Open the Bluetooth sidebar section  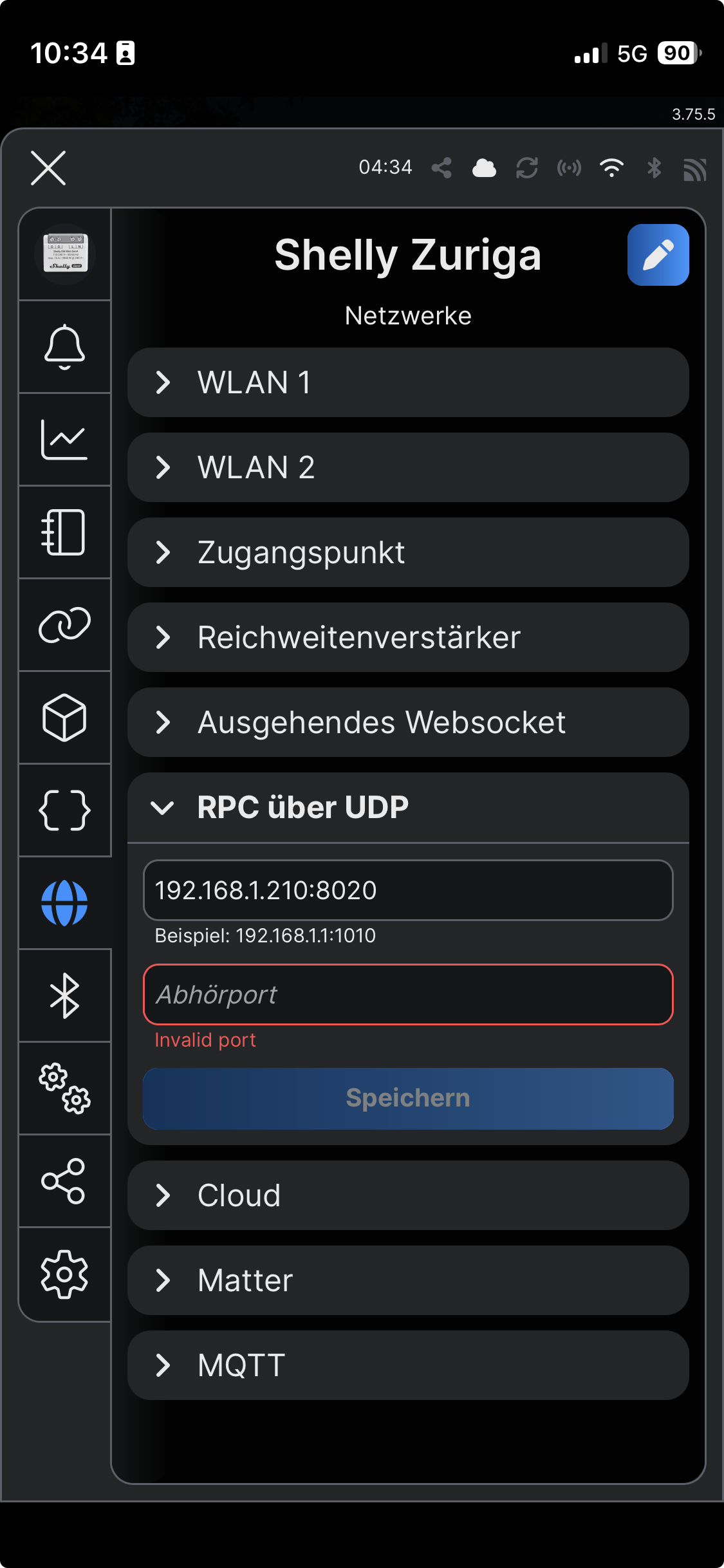point(64,996)
